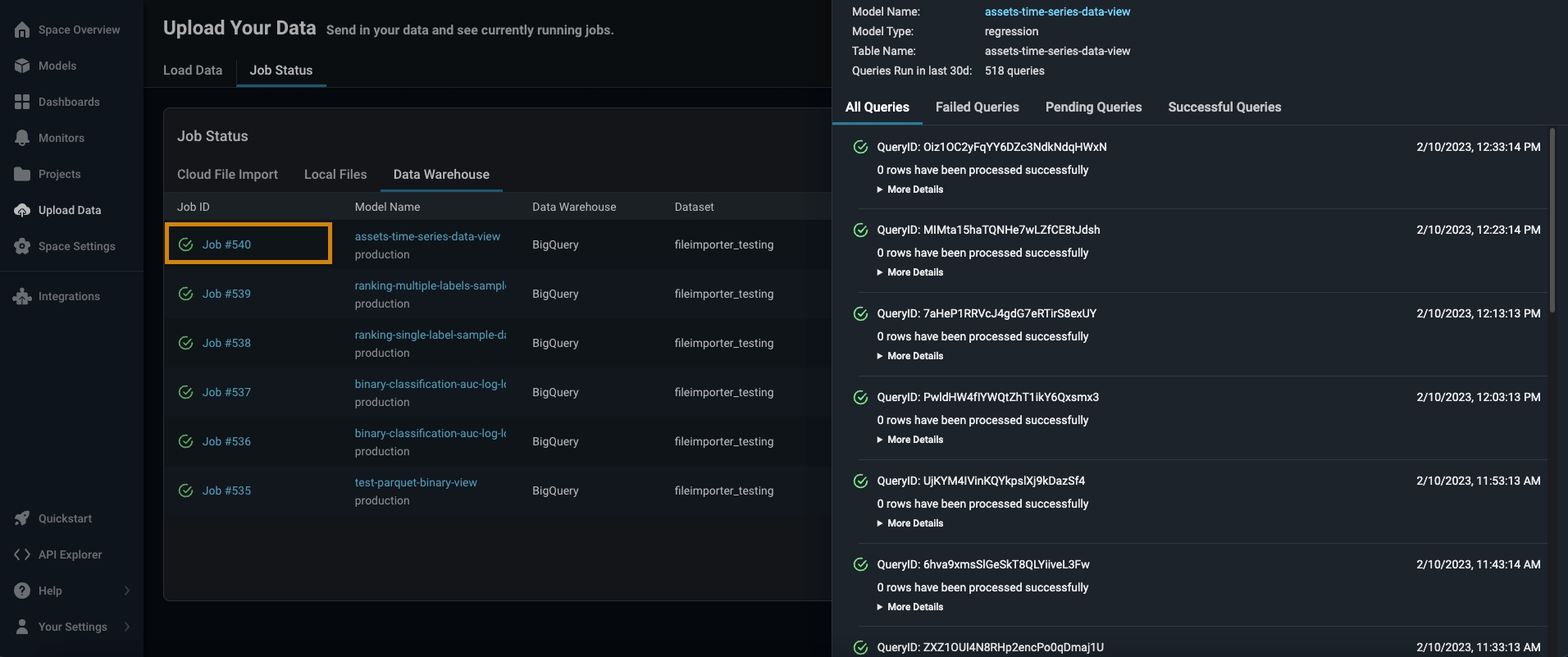Screen dimensions: 1568x657
Task: Open the API Explorer code icon
Action: [x=22, y=554]
